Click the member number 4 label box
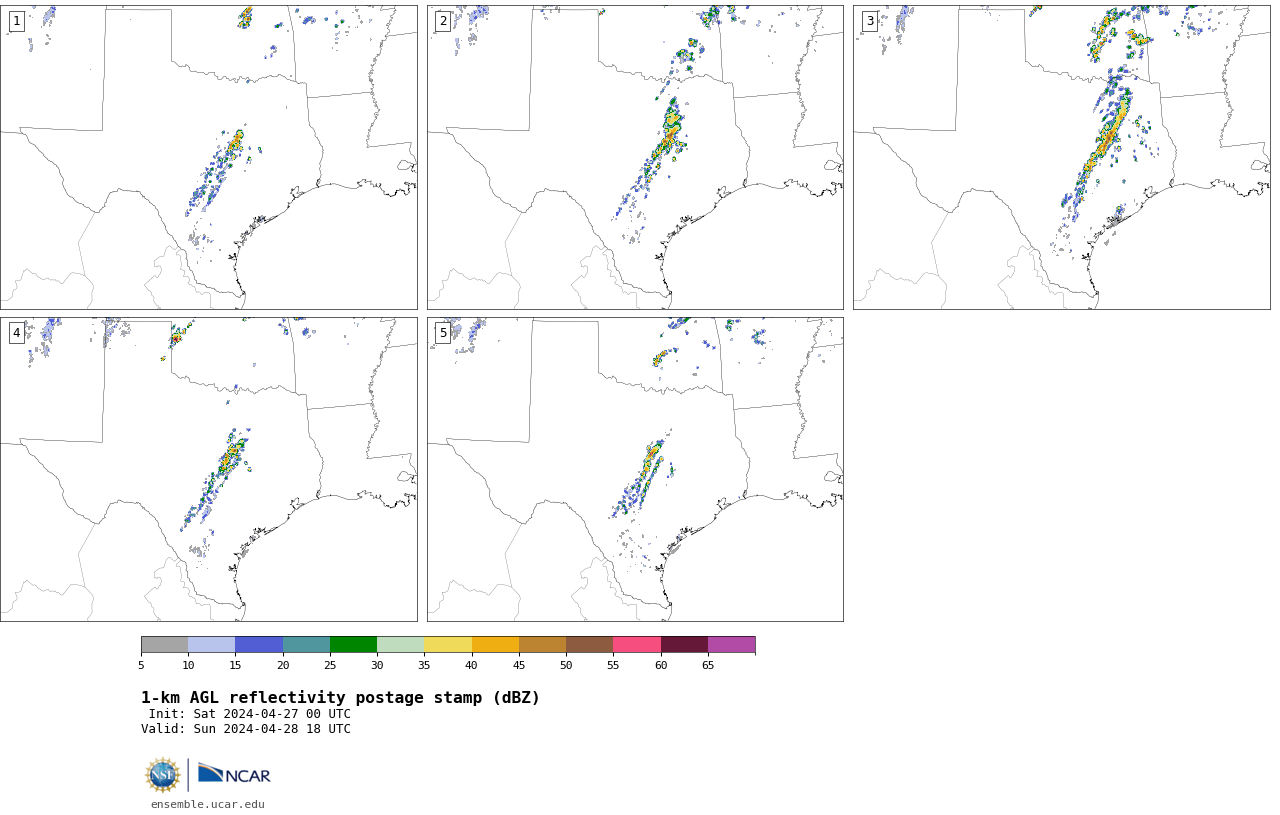This screenshot has height=815, width=1280. click(16, 333)
